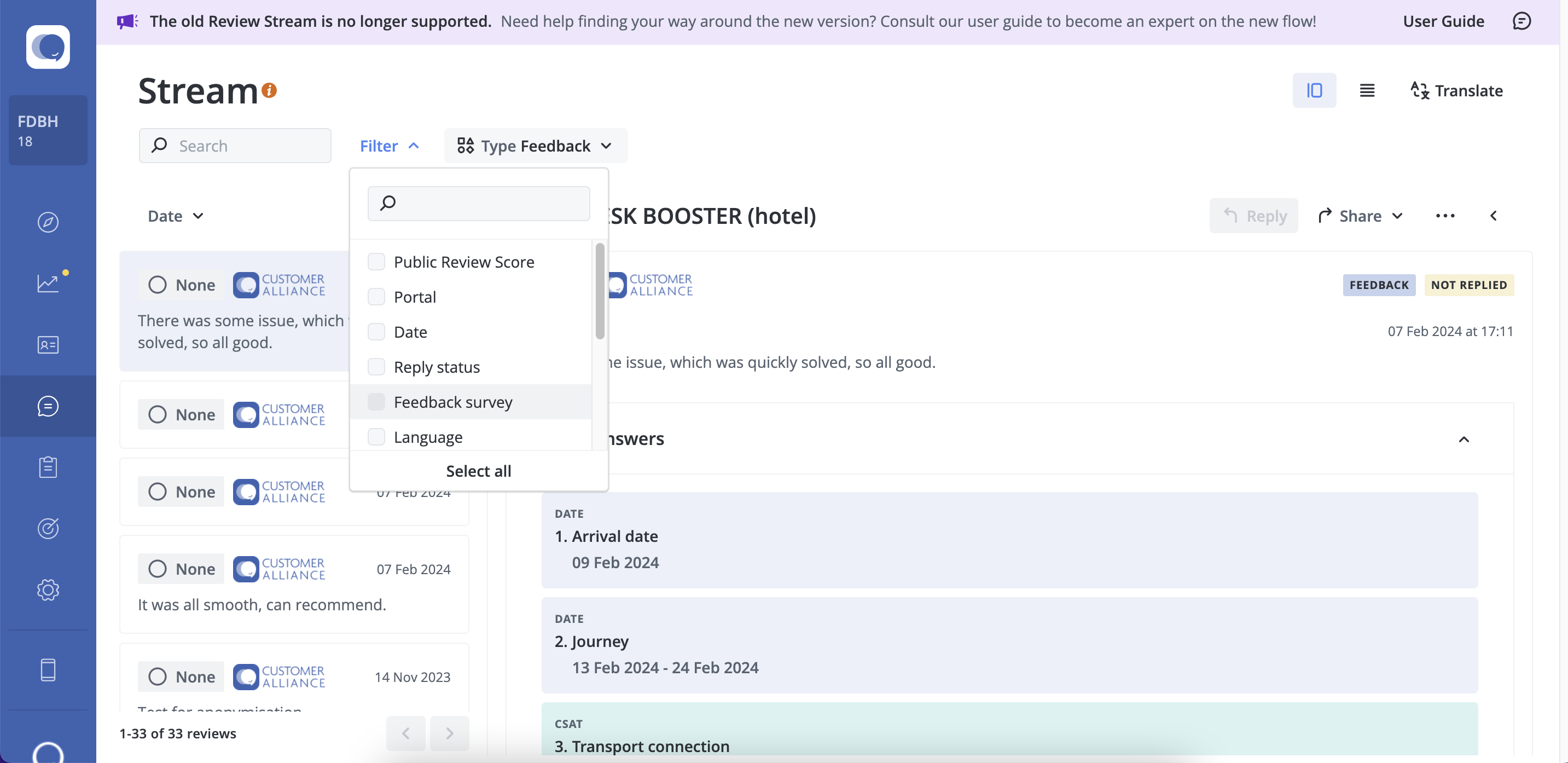
Task: Open the 'It was all smooth, can recommend.' review
Action: (x=294, y=585)
